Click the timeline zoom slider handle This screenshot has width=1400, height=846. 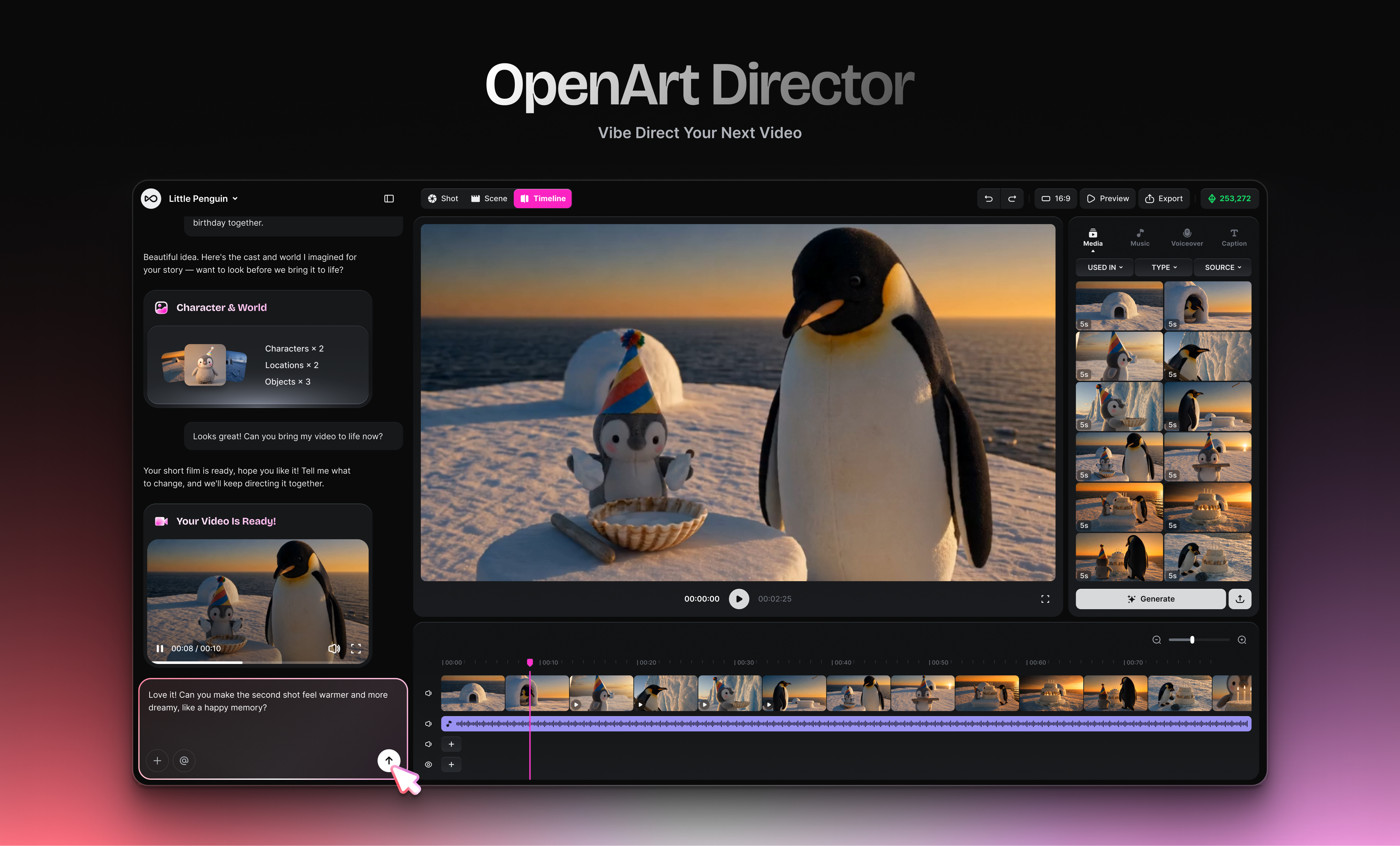(1192, 640)
